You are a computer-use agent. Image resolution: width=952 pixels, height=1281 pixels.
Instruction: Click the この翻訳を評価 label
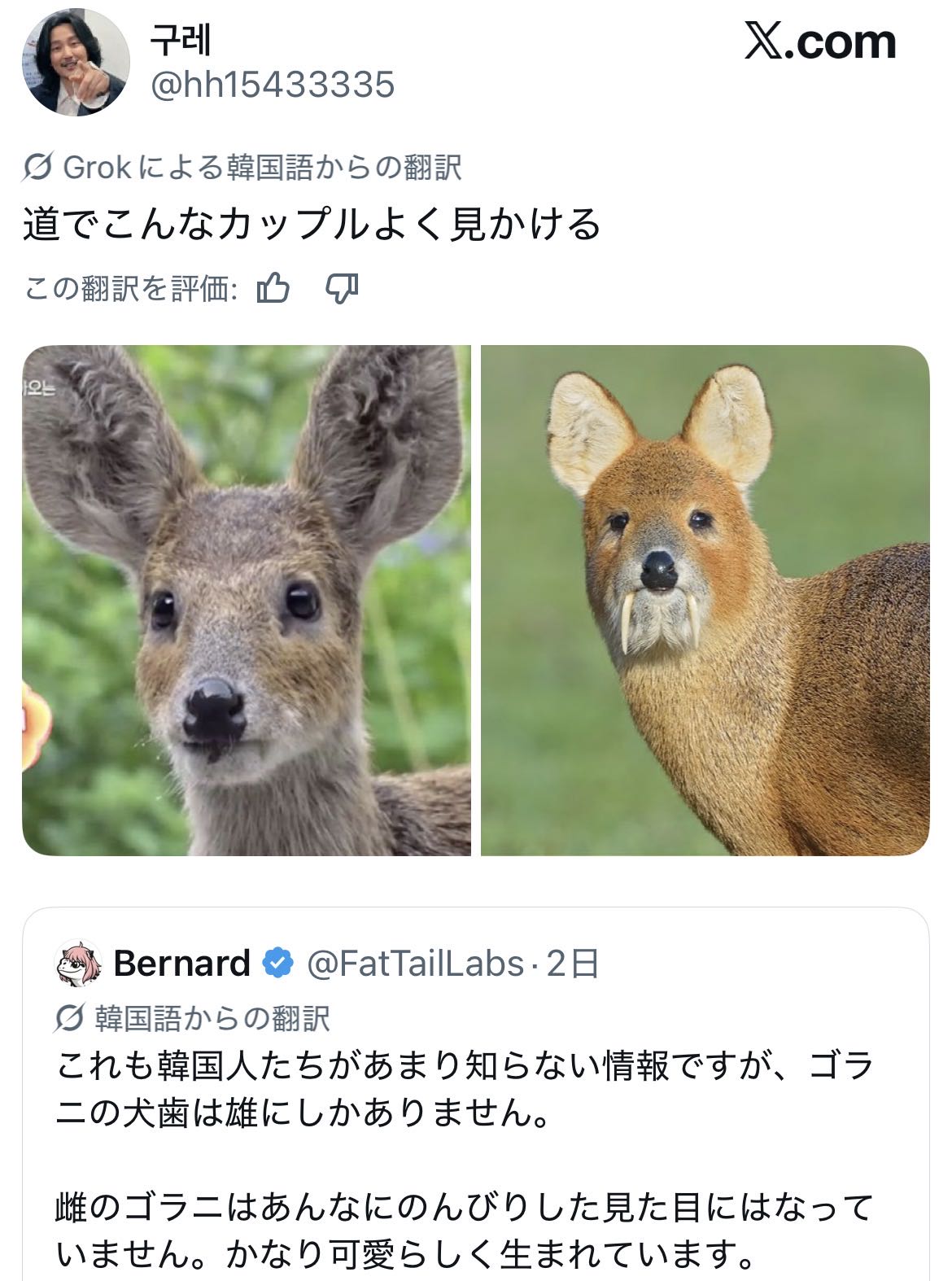click(x=130, y=288)
